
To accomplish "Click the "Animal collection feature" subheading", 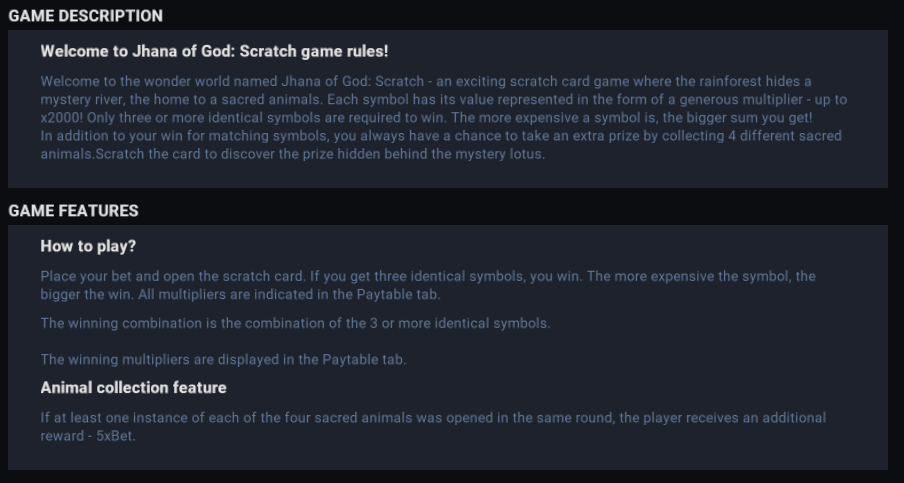I will (x=133, y=387).
